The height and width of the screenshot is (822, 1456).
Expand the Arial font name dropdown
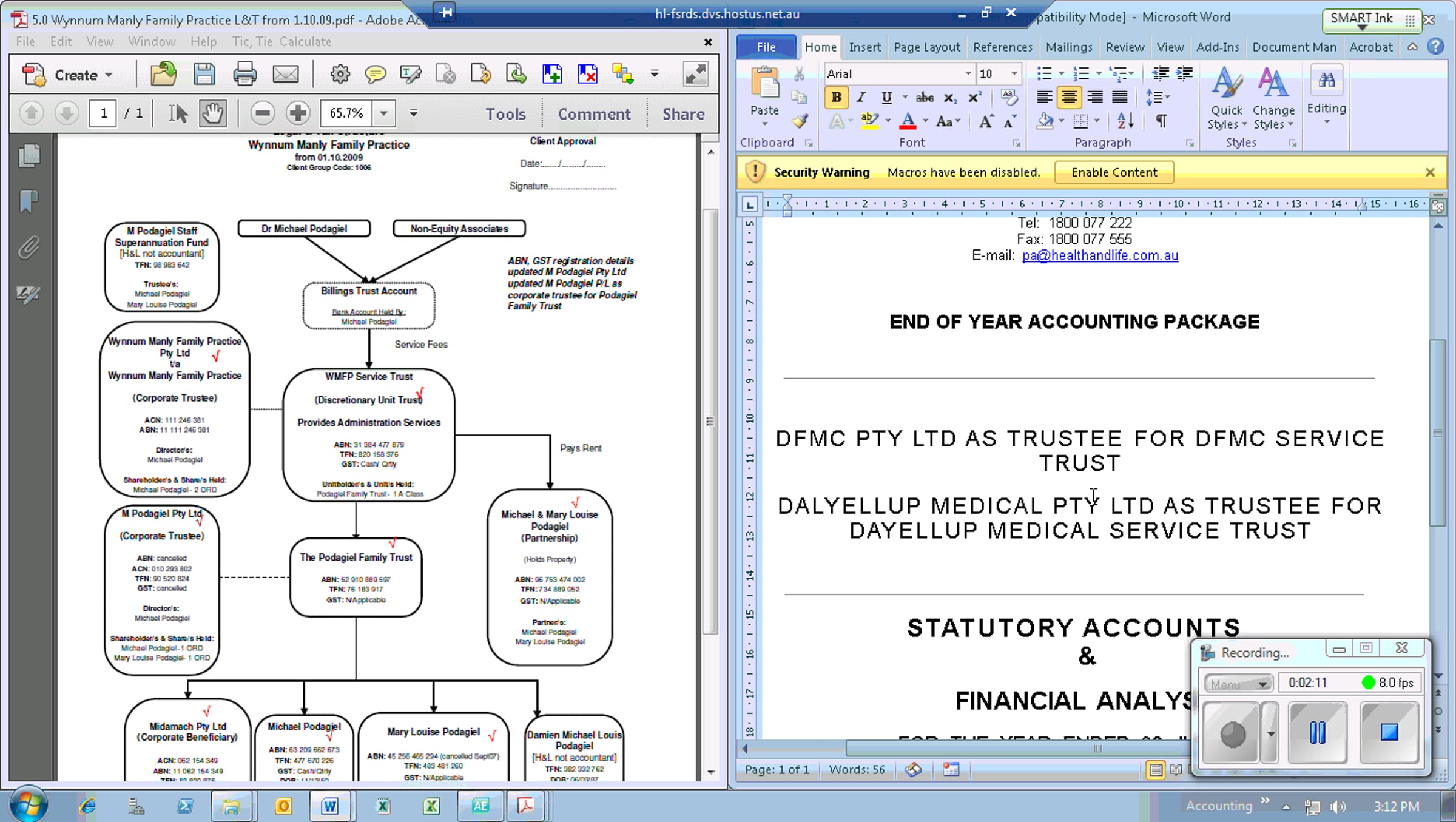(x=968, y=74)
